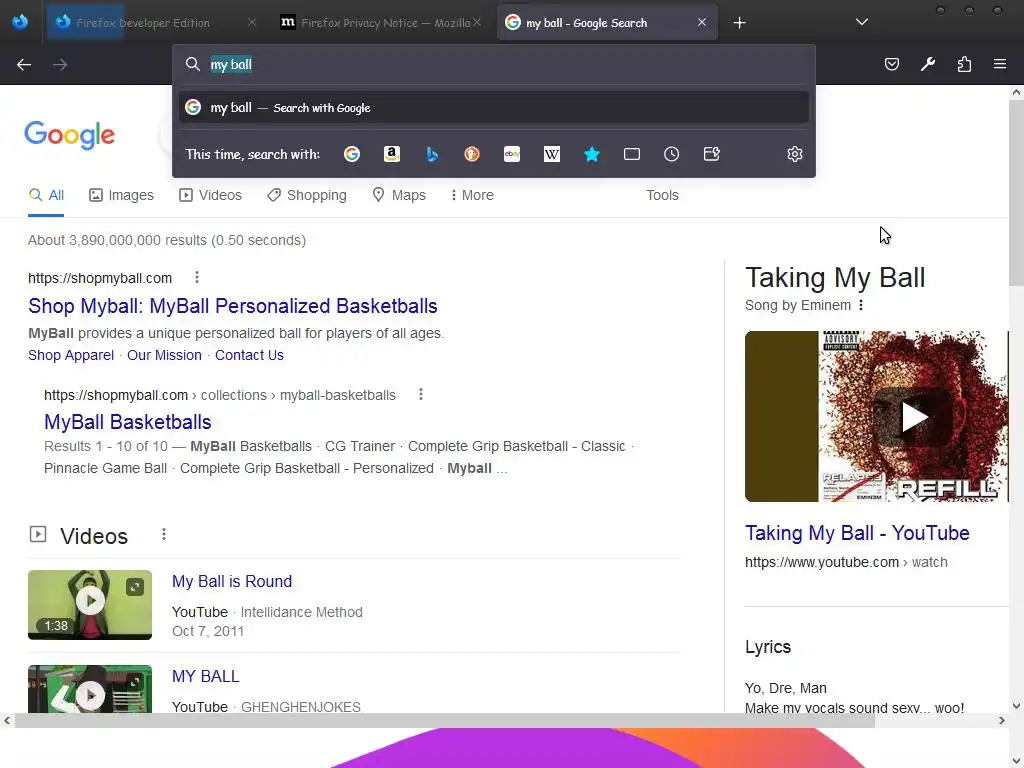Screen dimensions: 1024x768
Task: Play the Relapse Refill album video thumbnail
Action: (x=877, y=417)
